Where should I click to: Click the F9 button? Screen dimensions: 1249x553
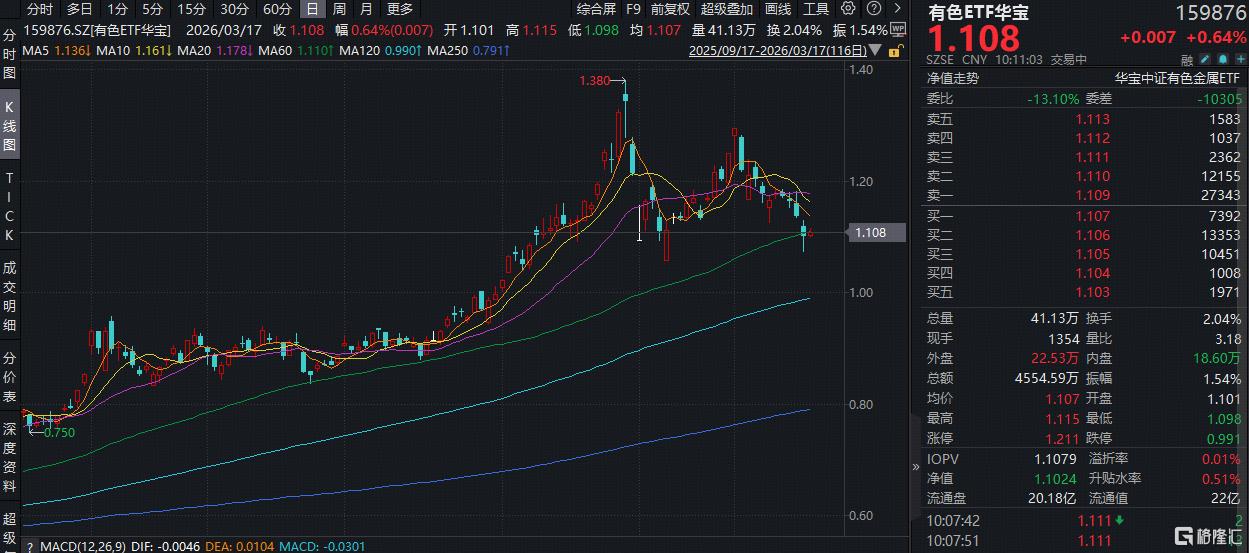point(633,9)
